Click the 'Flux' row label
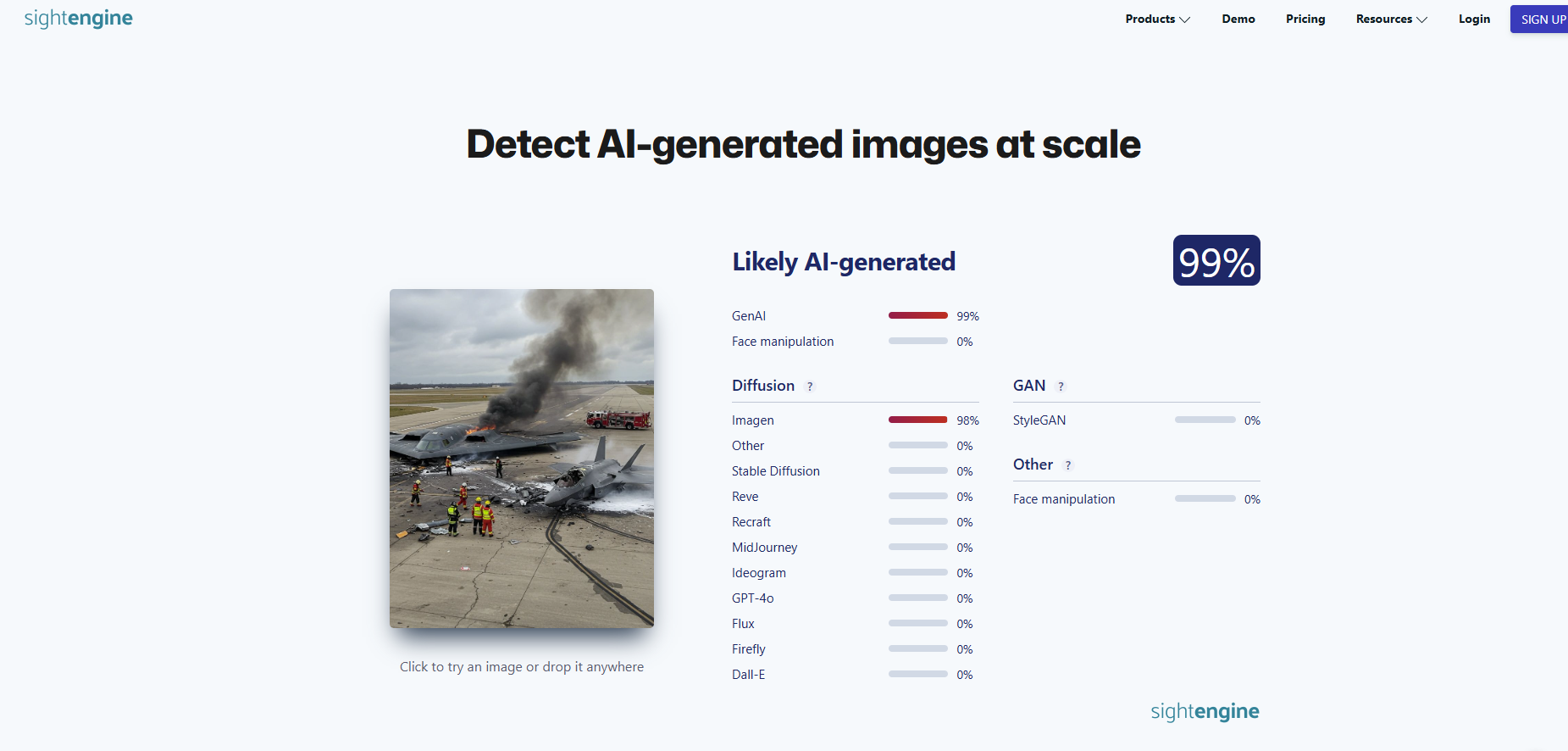This screenshot has height=751, width=1568. pos(743,624)
